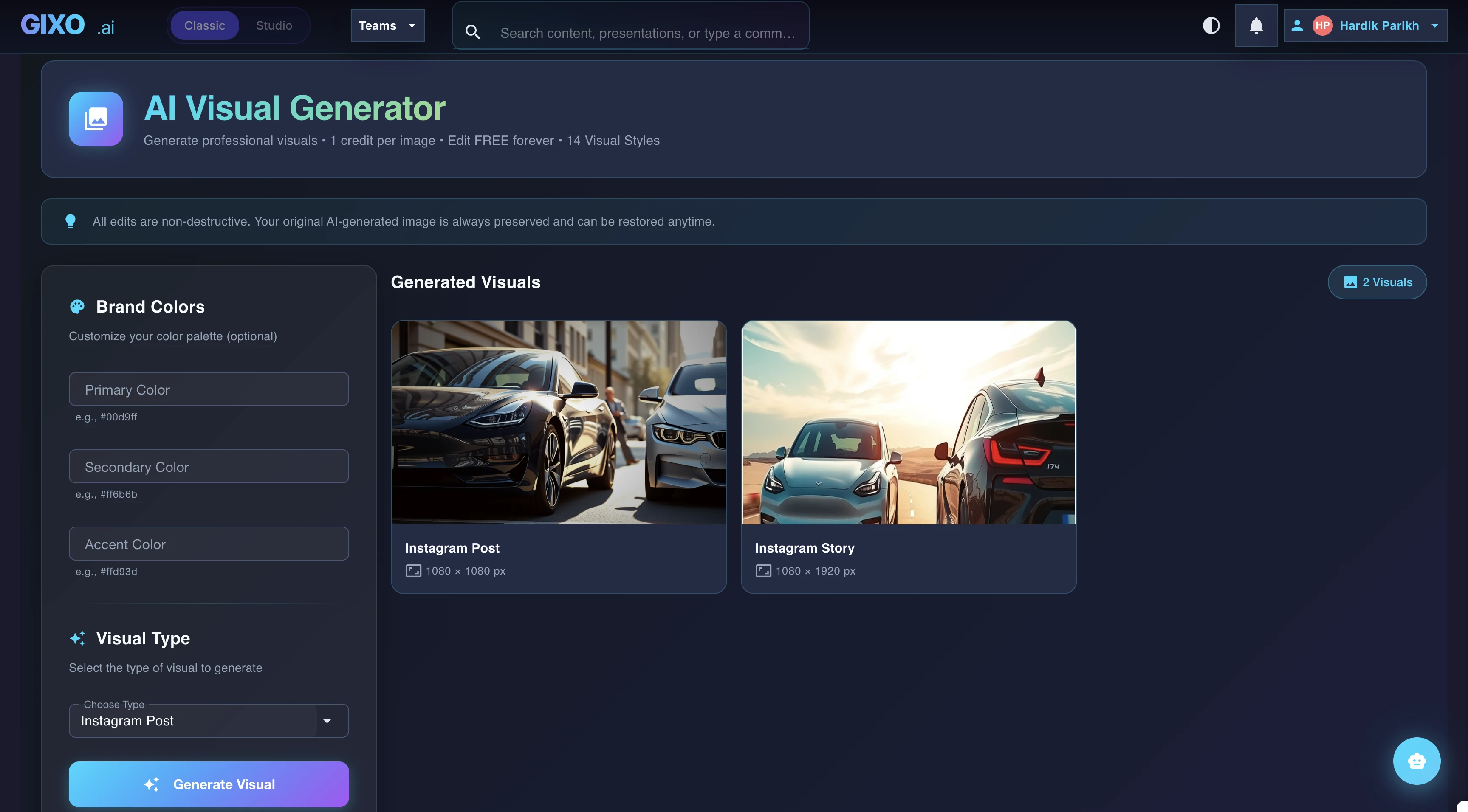Click the Brand Colors palette icon

77,307
